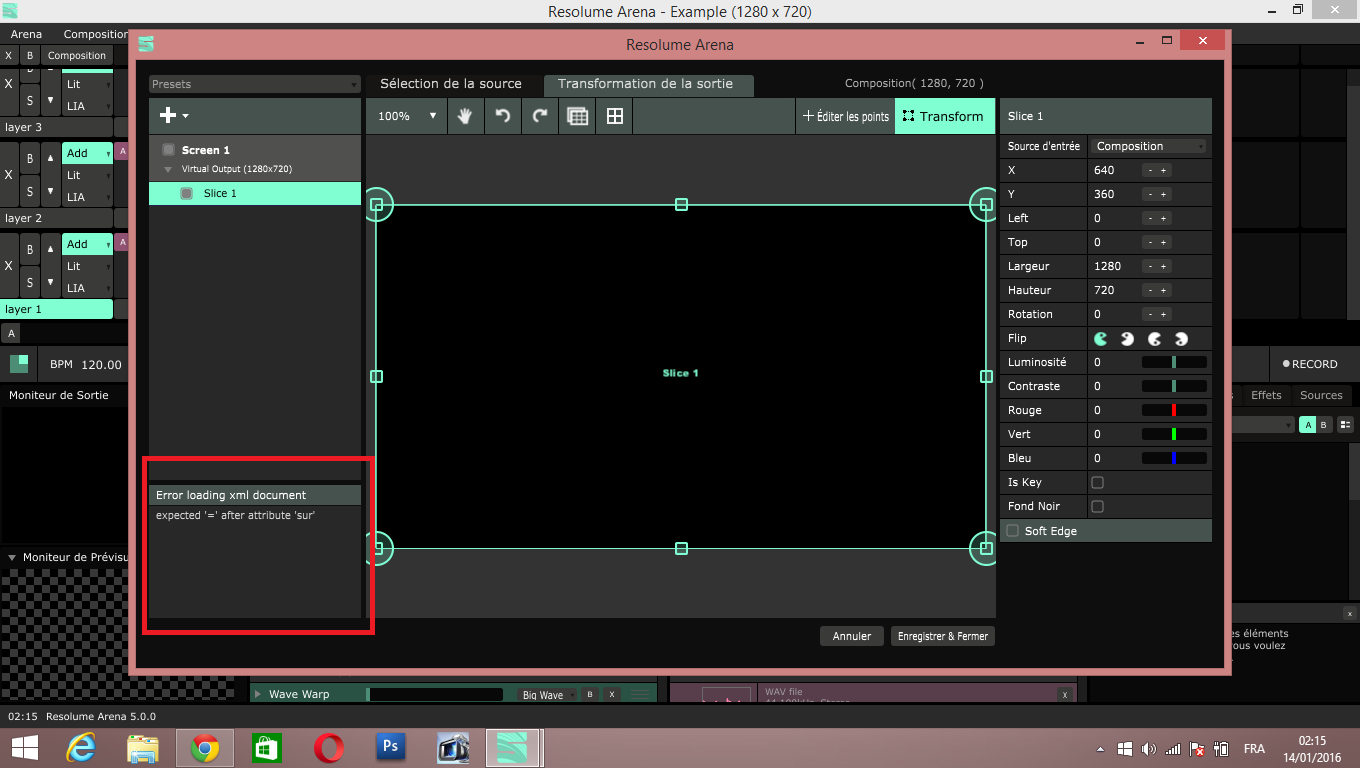This screenshot has width=1360, height=768.
Task: Click the Annuler button
Action: (x=852, y=636)
